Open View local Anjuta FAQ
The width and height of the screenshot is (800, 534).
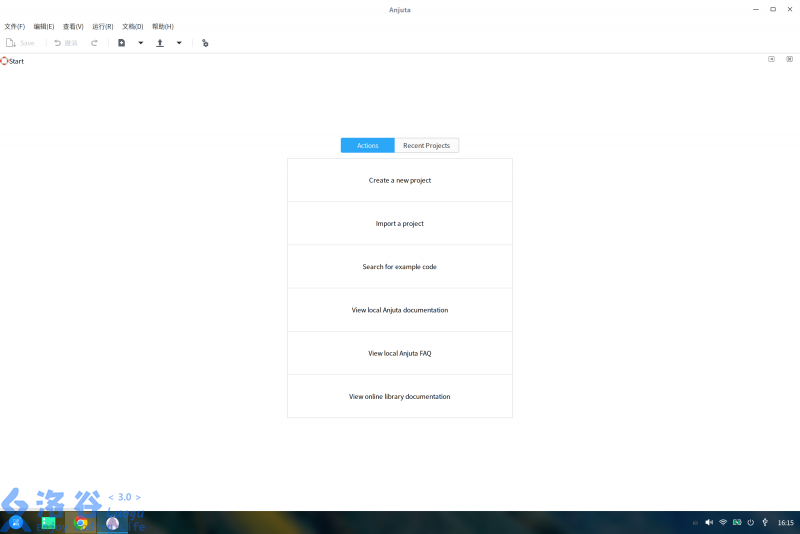tap(400, 354)
